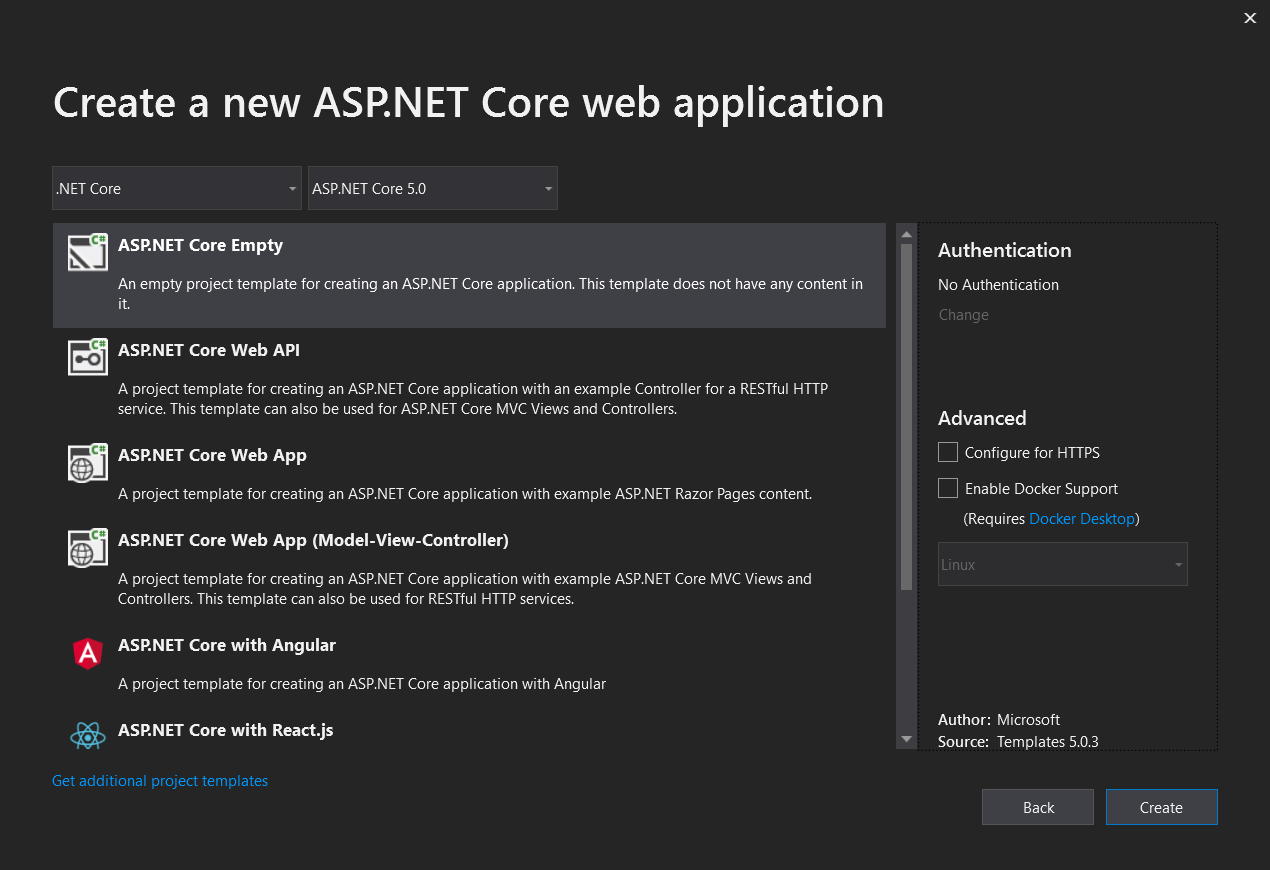
Task: Click the MVC Views and Controllers description
Action: [465, 588]
